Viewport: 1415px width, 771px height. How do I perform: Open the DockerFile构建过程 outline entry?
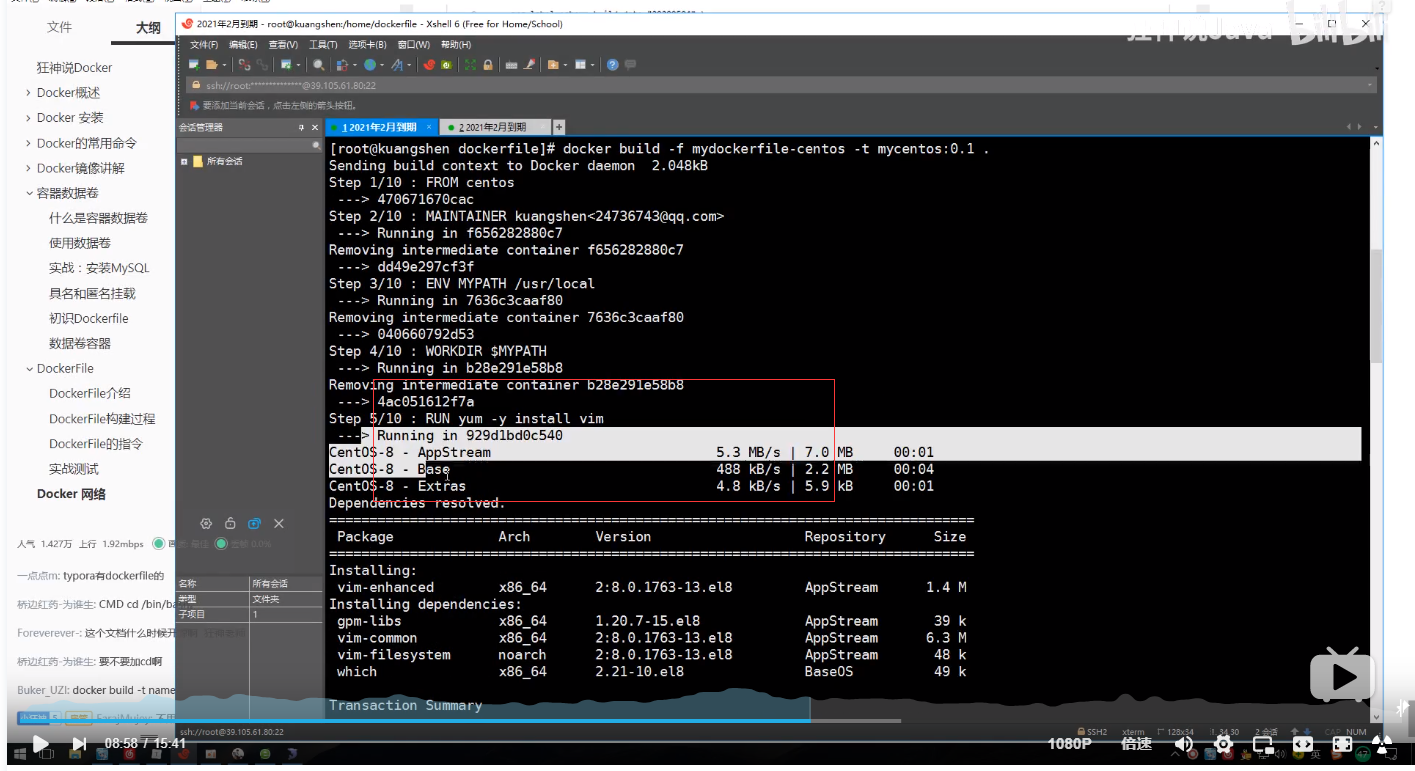click(102, 419)
